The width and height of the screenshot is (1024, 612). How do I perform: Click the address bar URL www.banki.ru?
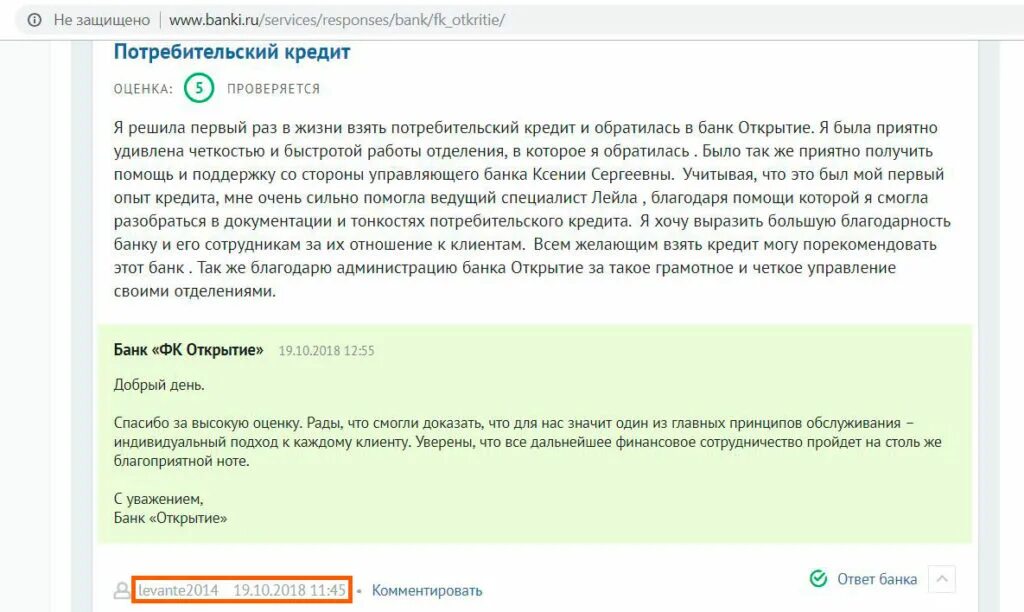click(x=336, y=20)
